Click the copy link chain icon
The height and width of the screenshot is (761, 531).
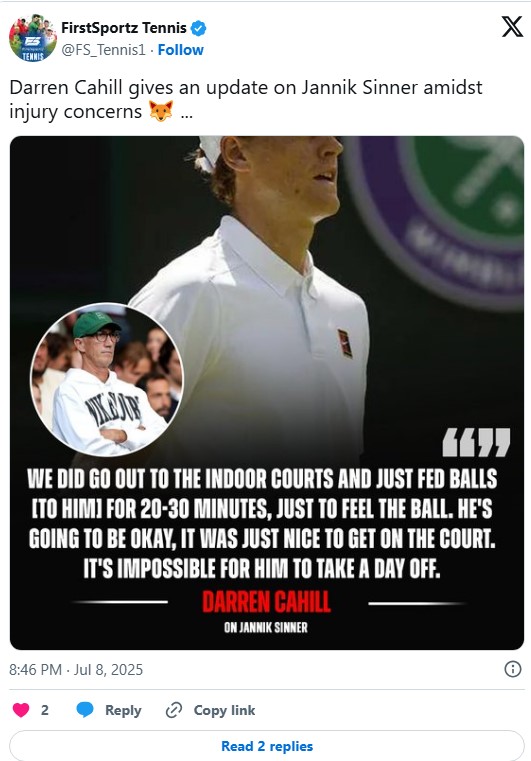coord(174,710)
